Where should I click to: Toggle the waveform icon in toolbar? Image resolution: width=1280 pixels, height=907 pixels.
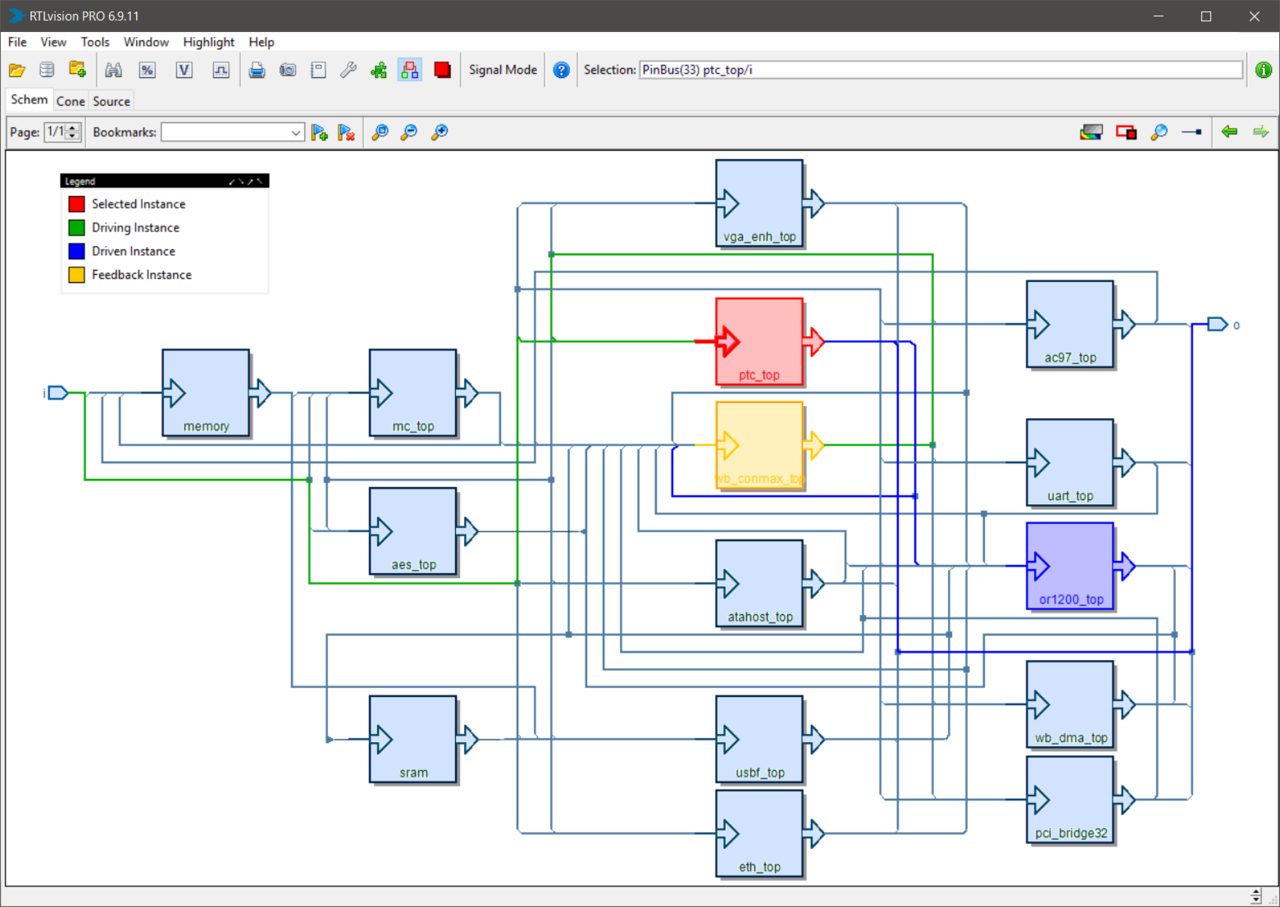(221, 70)
